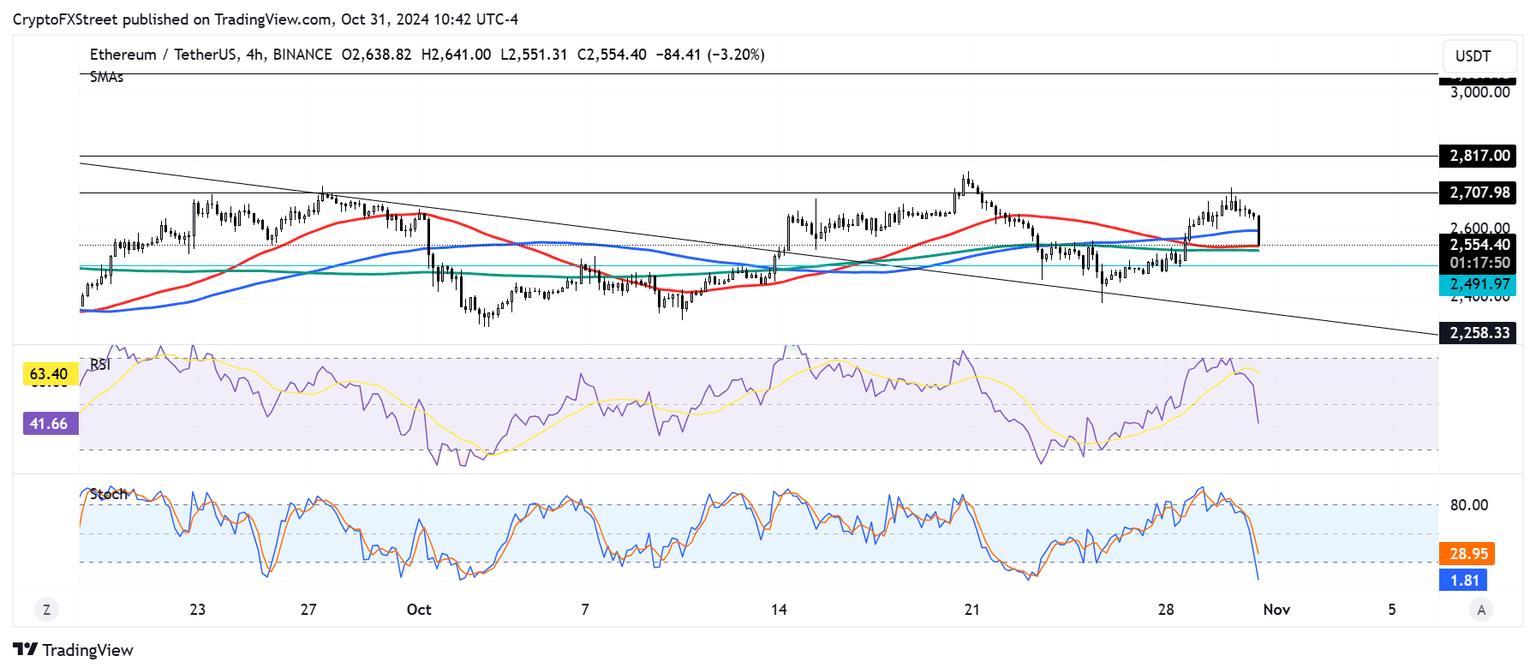Screen dimensions: 1536x672
Task: Open the Nov label on the date axis
Action: (1276, 608)
